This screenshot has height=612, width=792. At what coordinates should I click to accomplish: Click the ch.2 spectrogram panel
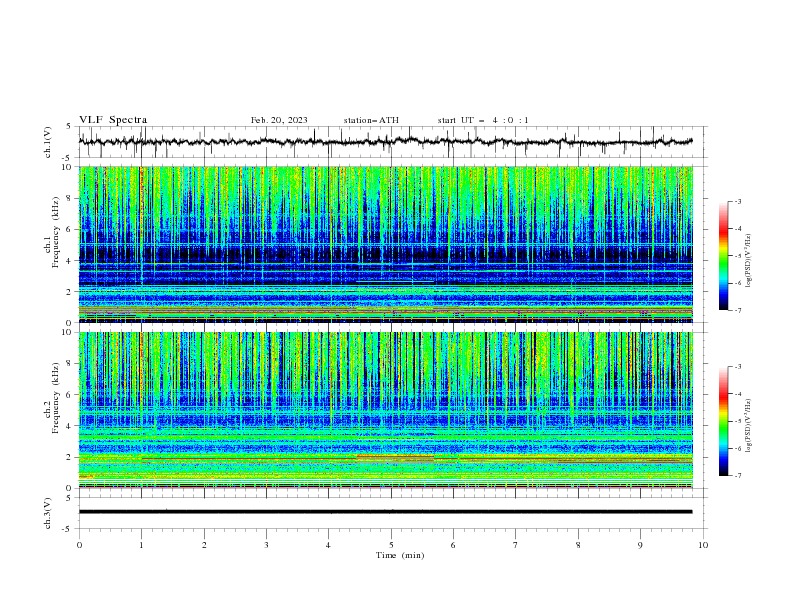(x=386, y=410)
